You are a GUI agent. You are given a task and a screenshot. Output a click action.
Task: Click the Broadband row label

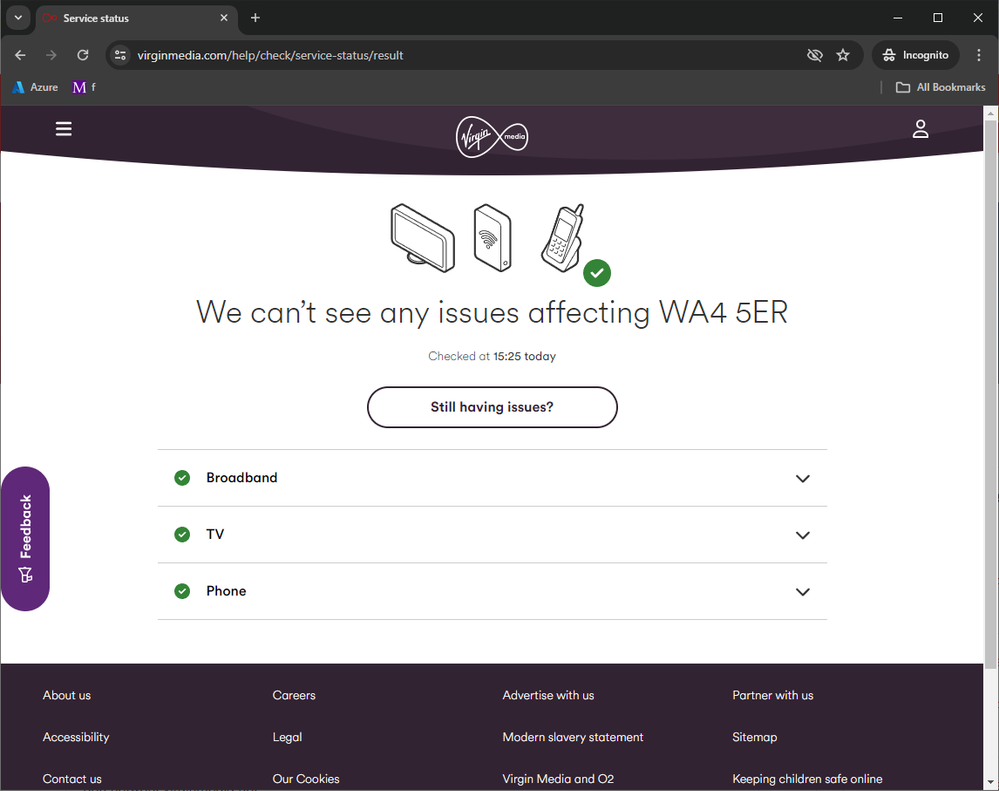click(241, 478)
